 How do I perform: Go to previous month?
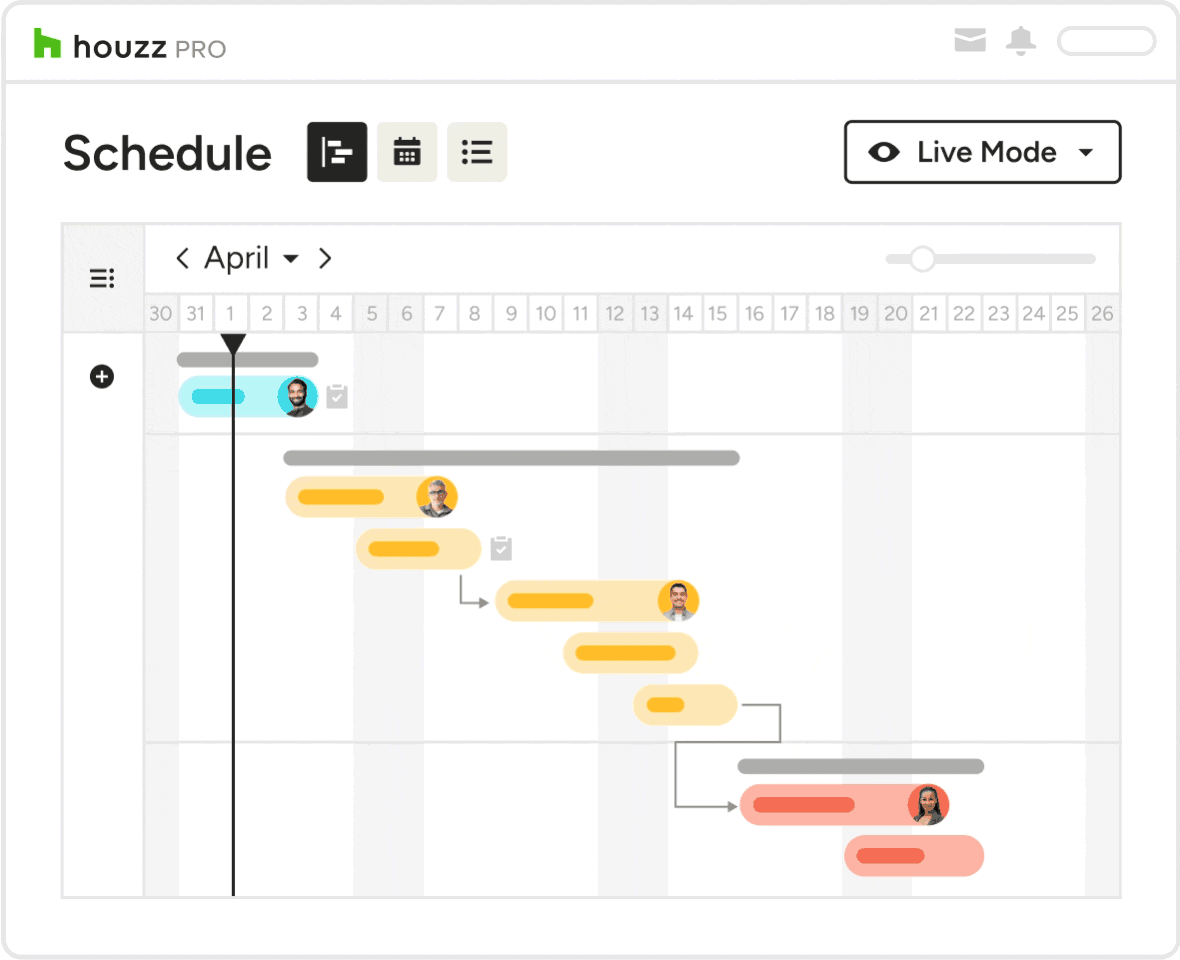pos(181,258)
